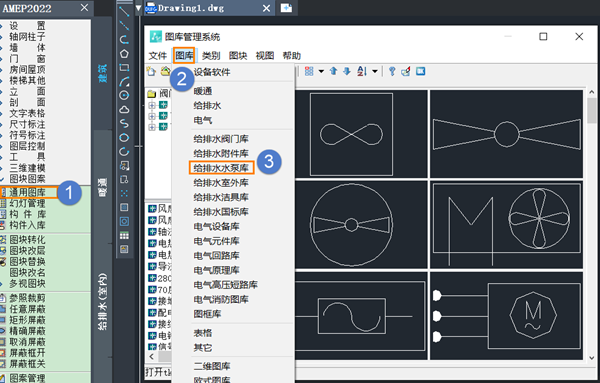Select 电气元件库 menu entry

tap(216, 241)
